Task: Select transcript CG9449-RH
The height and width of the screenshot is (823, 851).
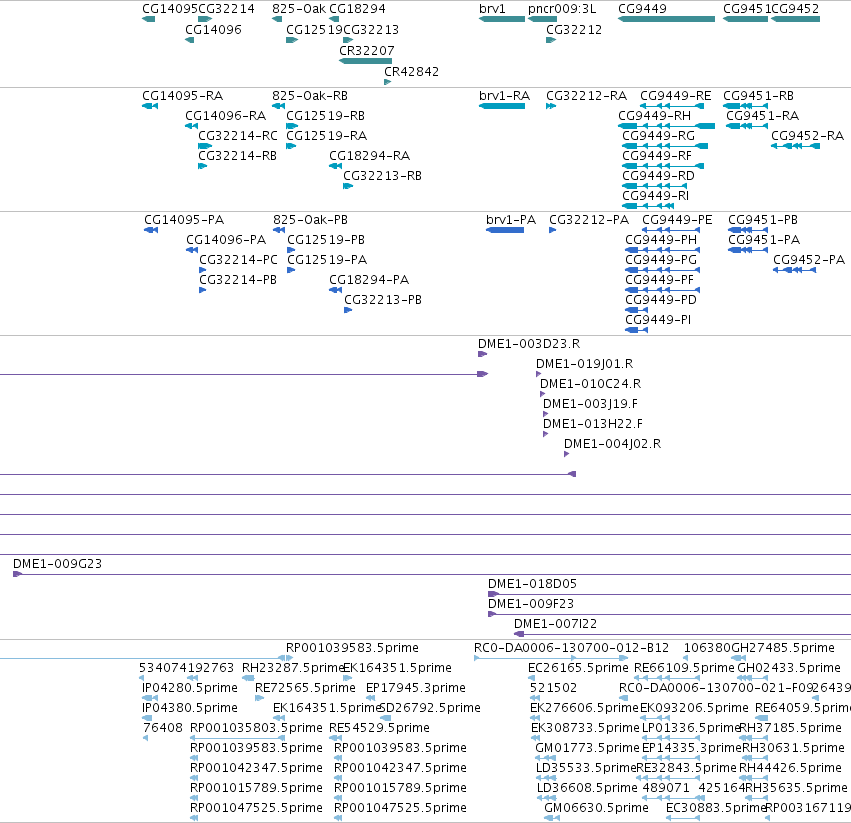Action: [654, 116]
